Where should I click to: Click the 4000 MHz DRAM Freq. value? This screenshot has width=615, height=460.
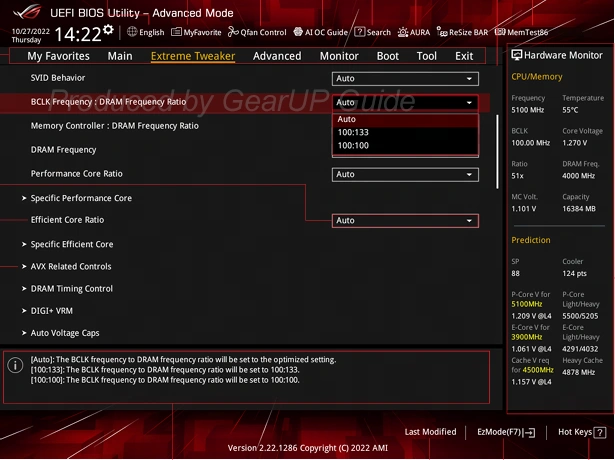click(579, 176)
